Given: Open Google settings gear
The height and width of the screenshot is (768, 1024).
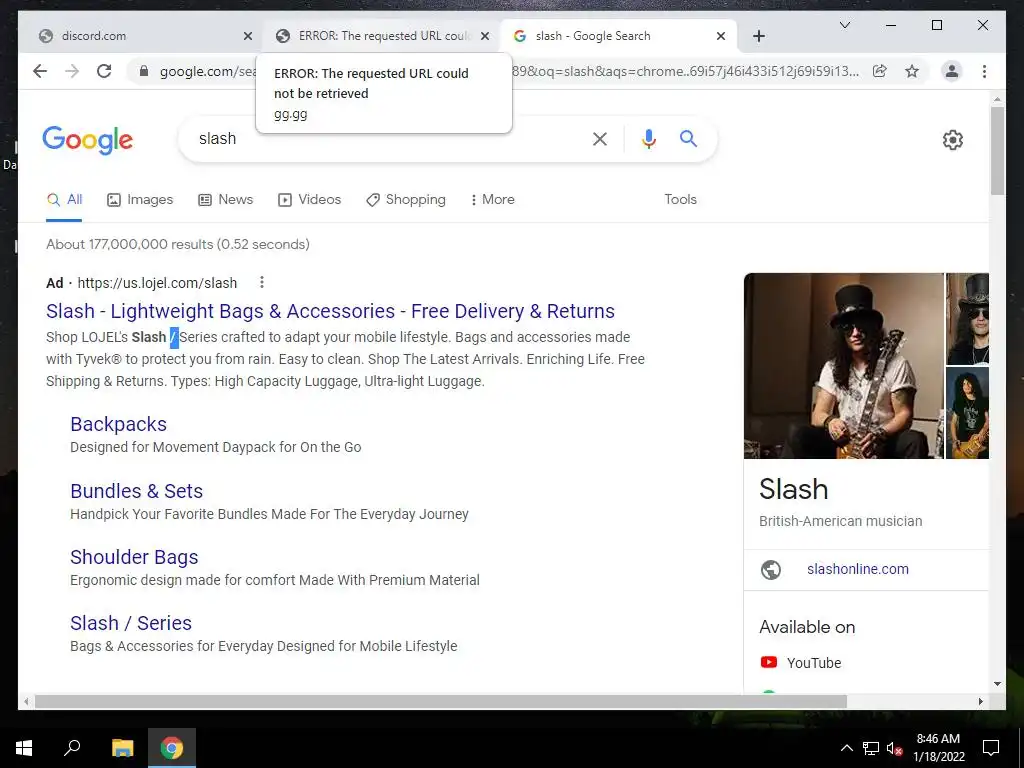Looking at the screenshot, I should [x=952, y=140].
